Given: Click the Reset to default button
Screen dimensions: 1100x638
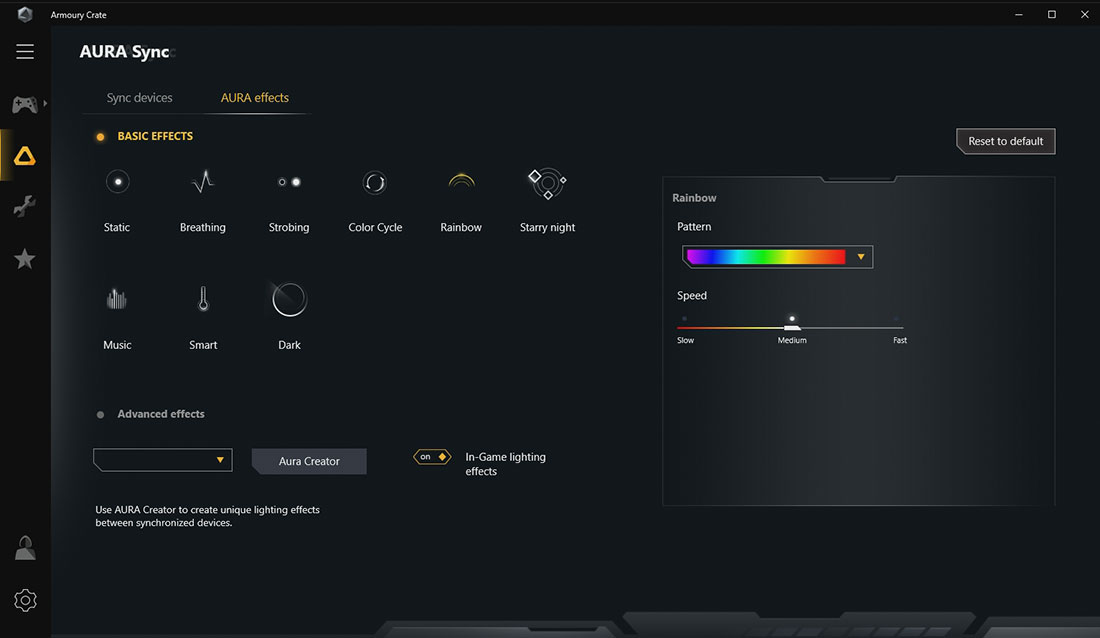Looking at the screenshot, I should coord(1005,141).
